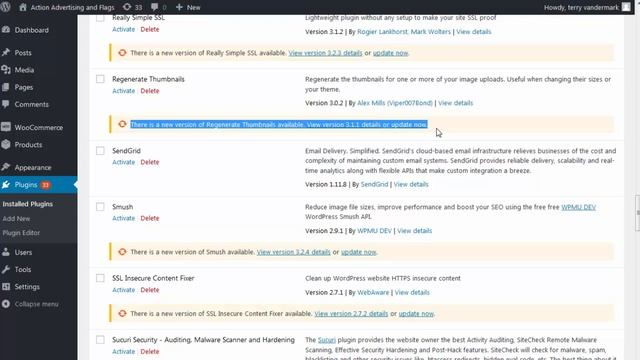Delete the Really Simple SSL plugin
This screenshot has width=640, height=360.
click(150, 29)
